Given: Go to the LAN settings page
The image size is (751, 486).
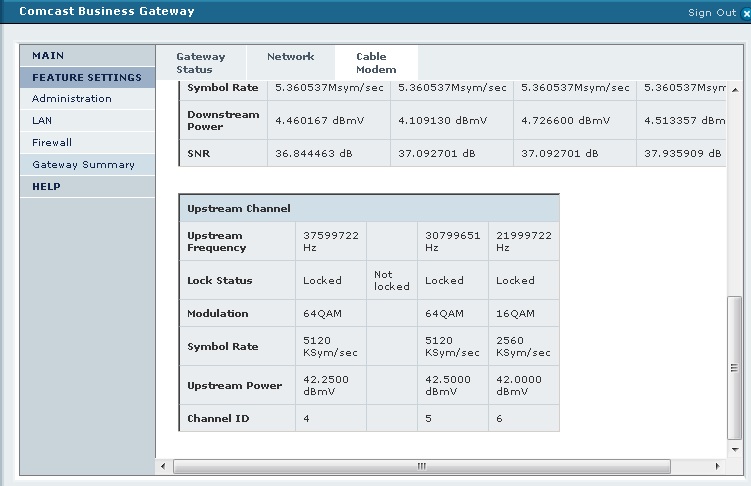Looking at the screenshot, I should click(42, 121).
